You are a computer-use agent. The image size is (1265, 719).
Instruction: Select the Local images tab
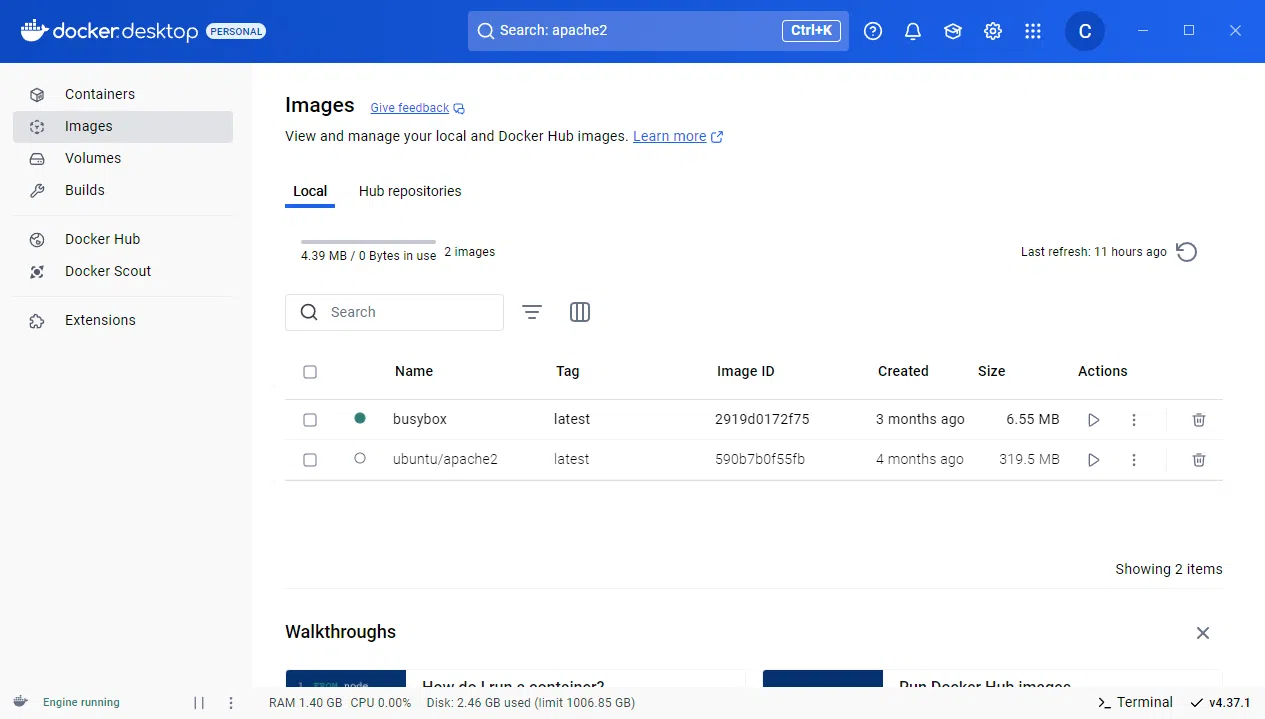click(x=310, y=191)
